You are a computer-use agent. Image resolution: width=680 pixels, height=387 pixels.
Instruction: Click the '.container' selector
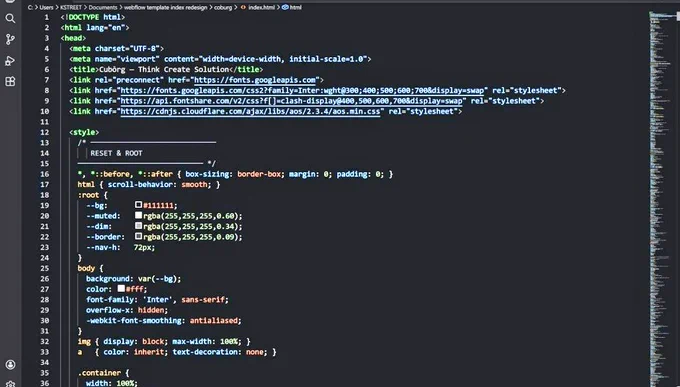[x=99, y=373]
